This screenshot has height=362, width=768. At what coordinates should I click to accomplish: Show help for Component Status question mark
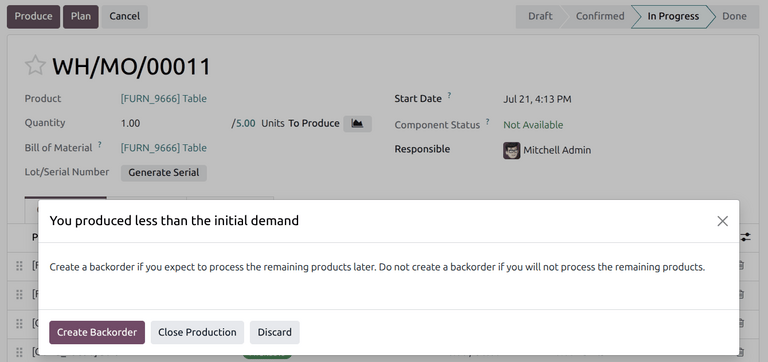point(487,121)
